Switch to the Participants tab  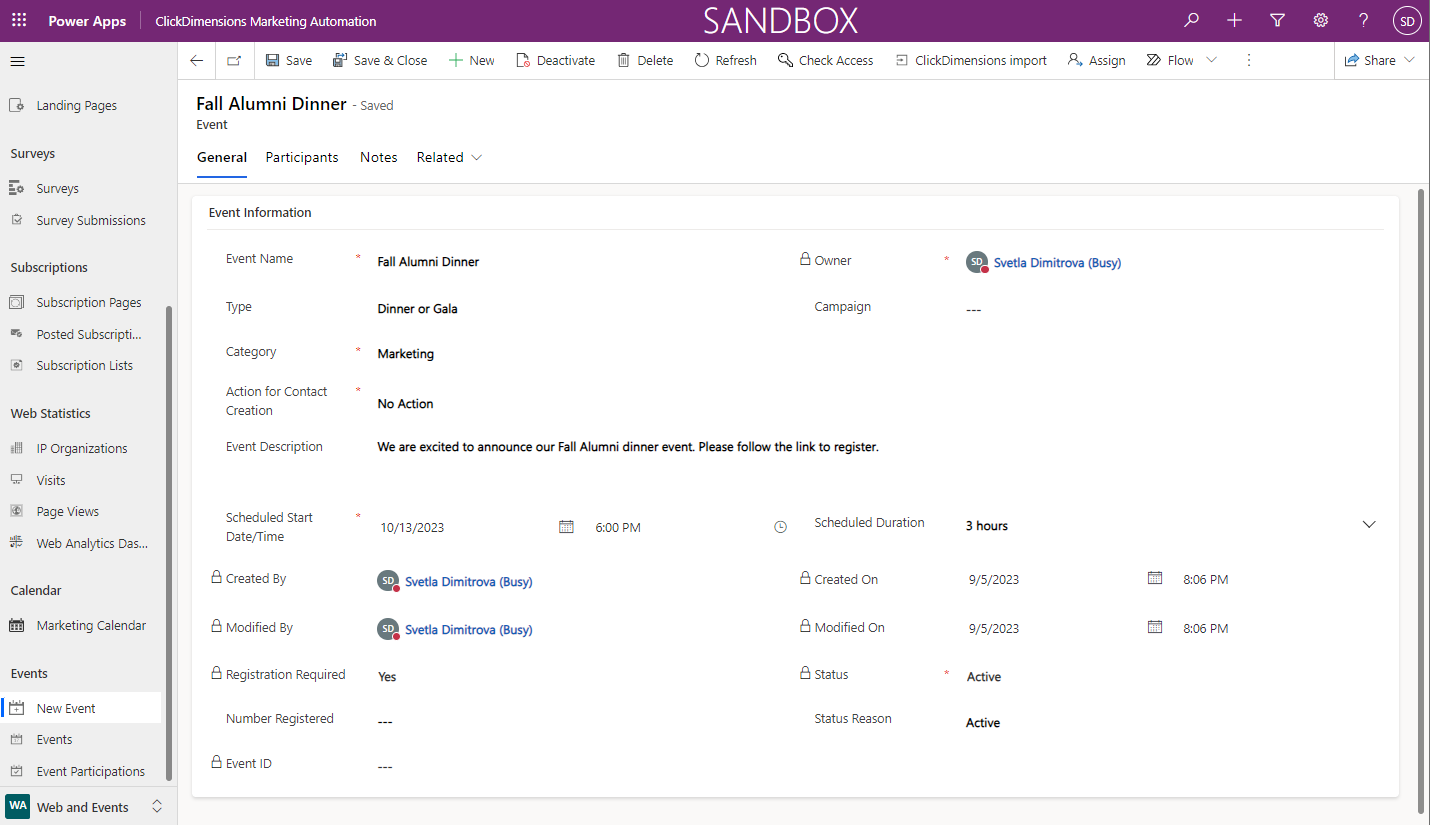pos(302,157)
